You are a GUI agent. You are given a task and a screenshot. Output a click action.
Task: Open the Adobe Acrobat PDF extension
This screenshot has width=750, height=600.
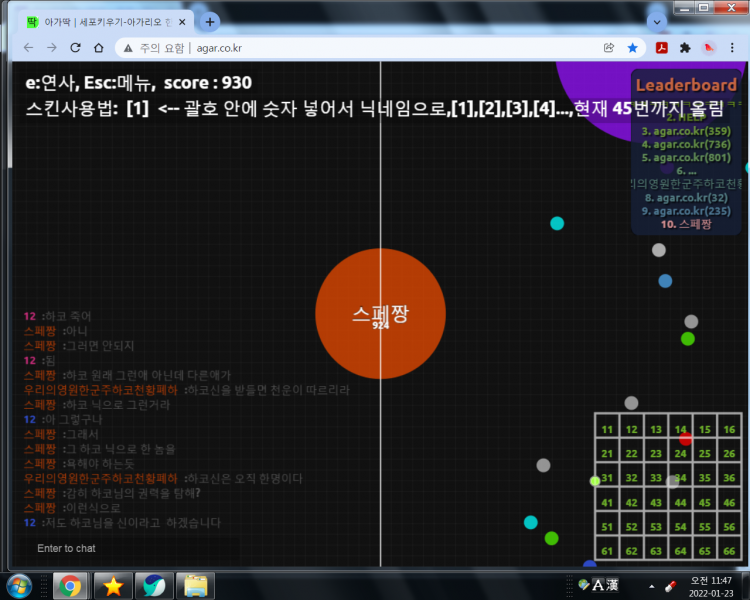(x=662, y=48)
